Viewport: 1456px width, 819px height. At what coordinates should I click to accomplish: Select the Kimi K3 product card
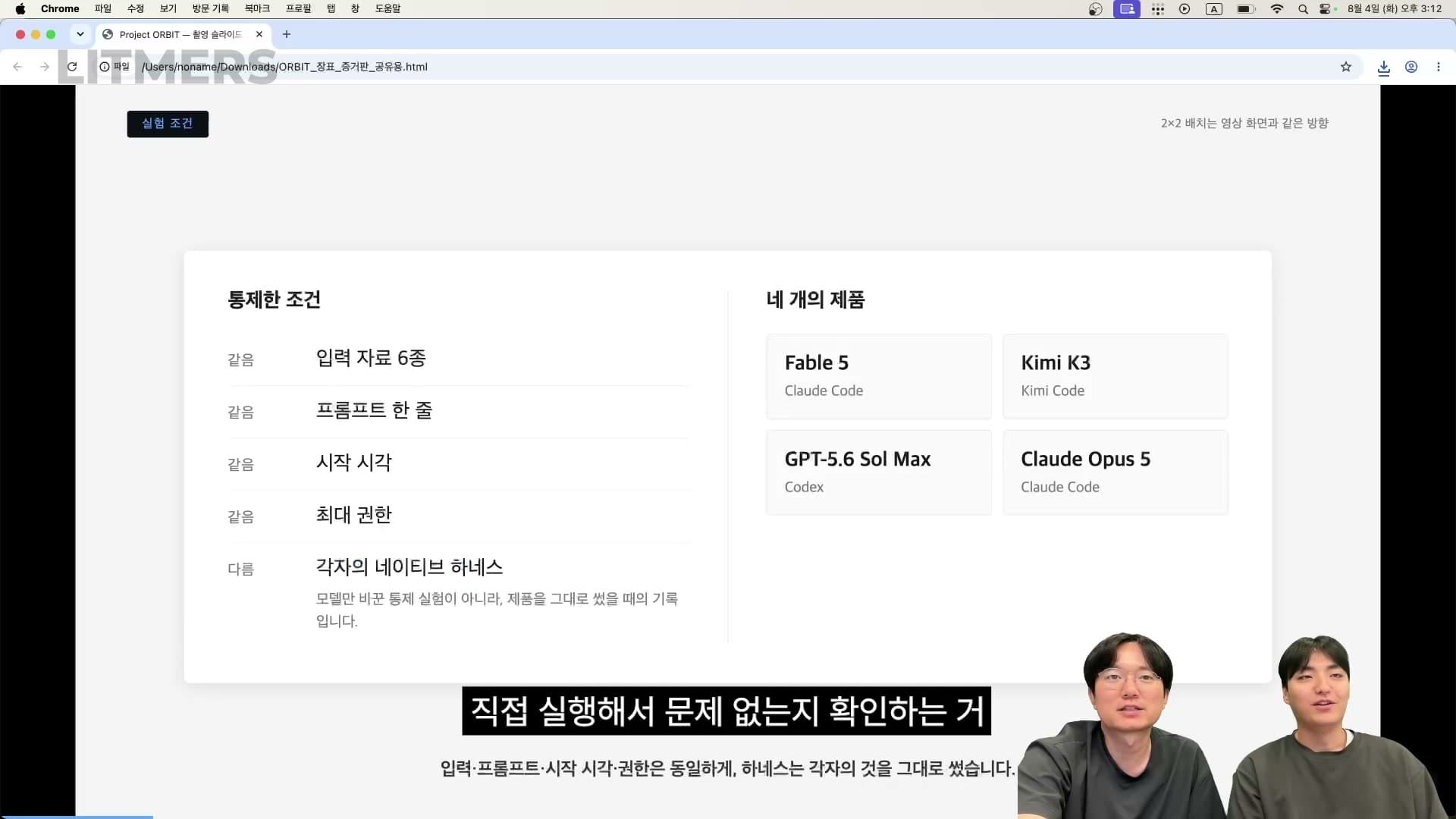pyautogui.click(x=1116, y=376)
